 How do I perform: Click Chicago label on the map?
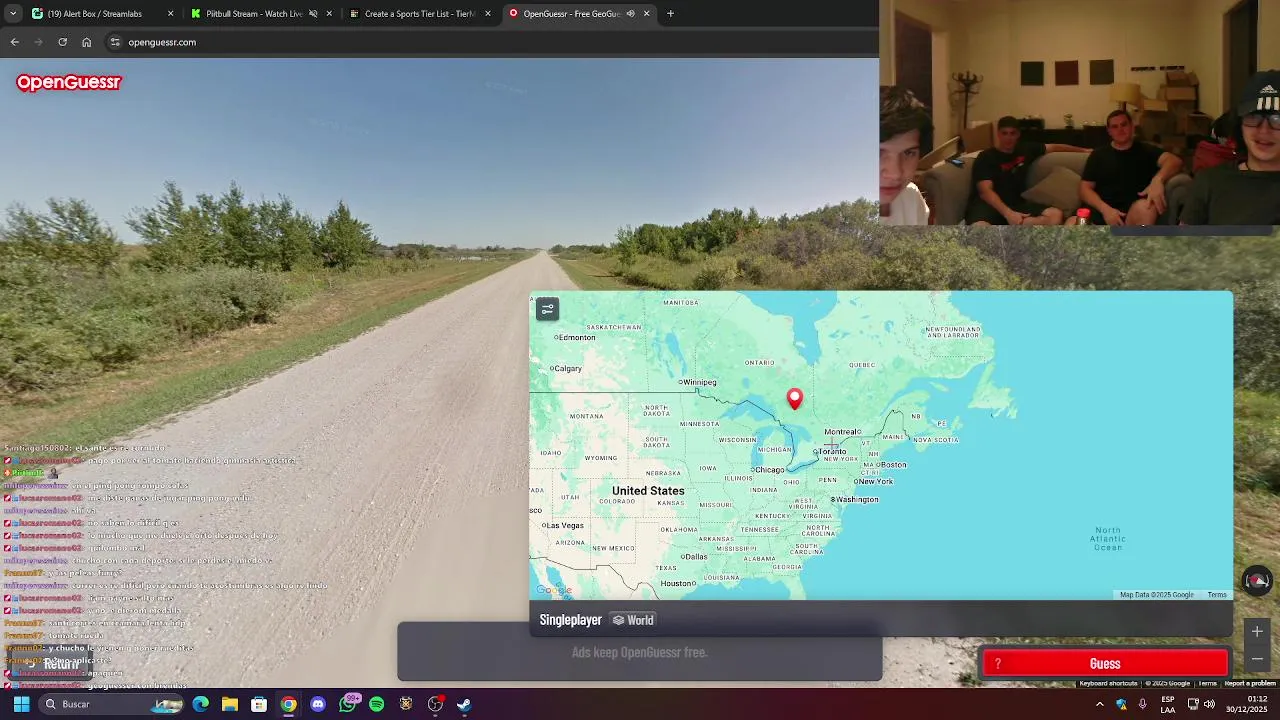pyautogui.click(x=768, y=469)
